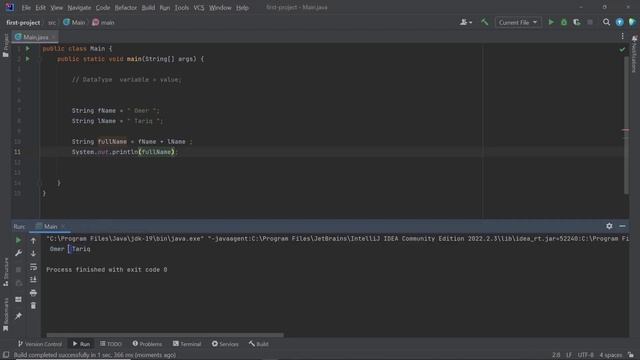Rerun Main using the run panel play icon
This screenshot has height=360, width=640.
click(18, 240)
